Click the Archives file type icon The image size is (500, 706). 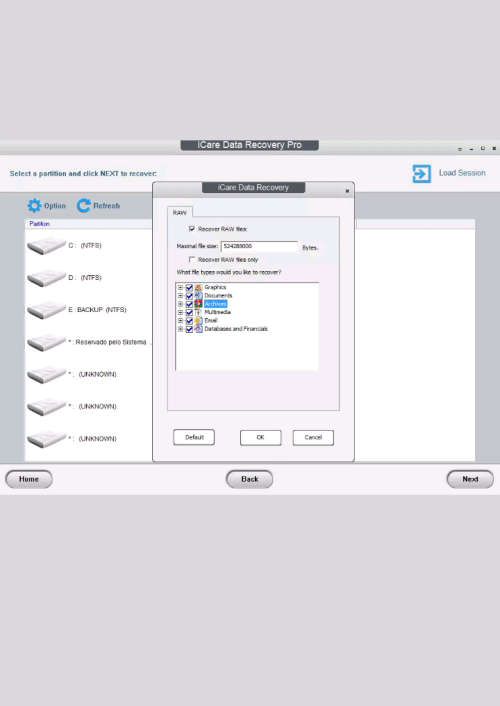pos(198,304)
